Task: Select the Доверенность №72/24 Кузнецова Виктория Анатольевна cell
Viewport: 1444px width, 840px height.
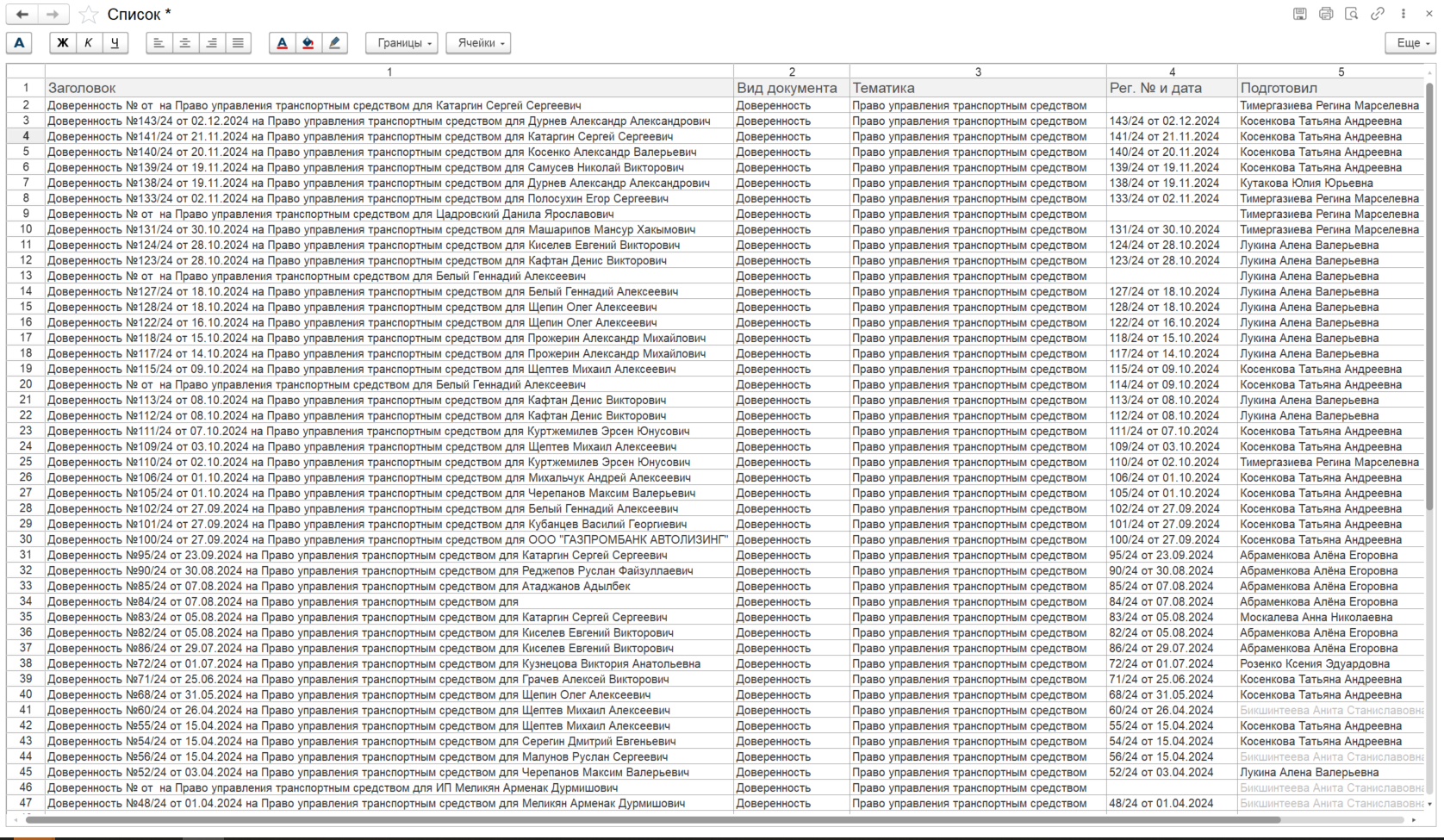Action: 389,663
